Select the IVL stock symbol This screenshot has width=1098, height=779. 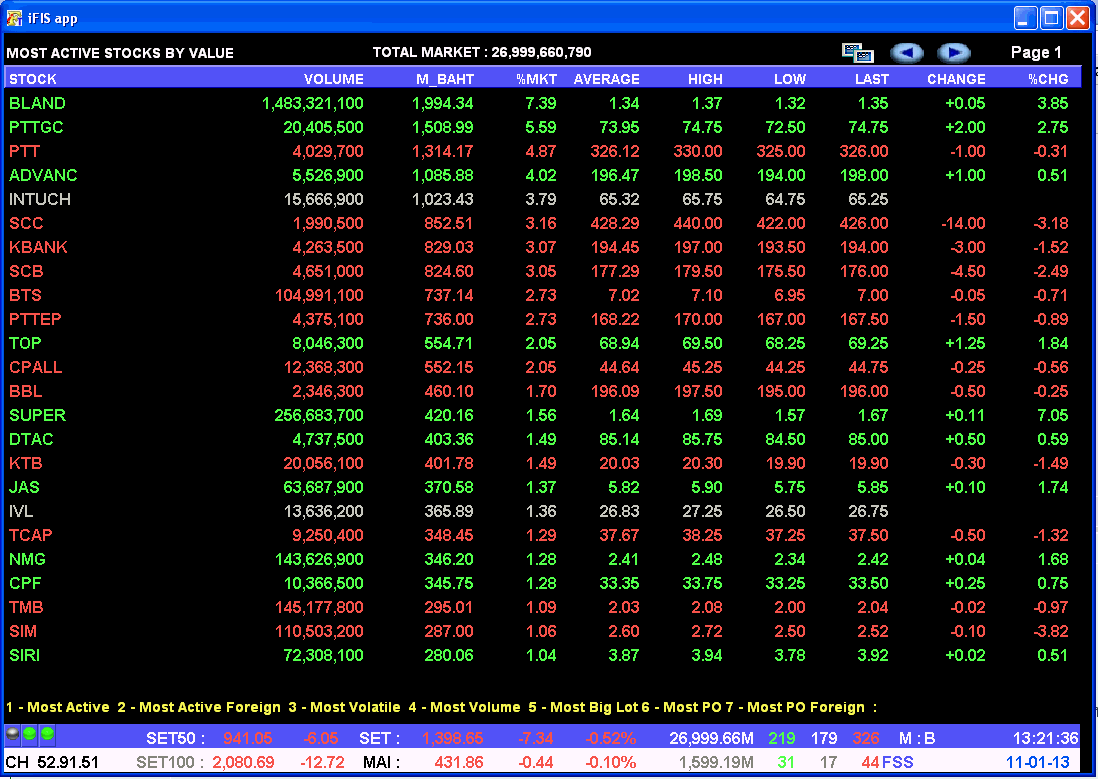(x=21, y=511)
